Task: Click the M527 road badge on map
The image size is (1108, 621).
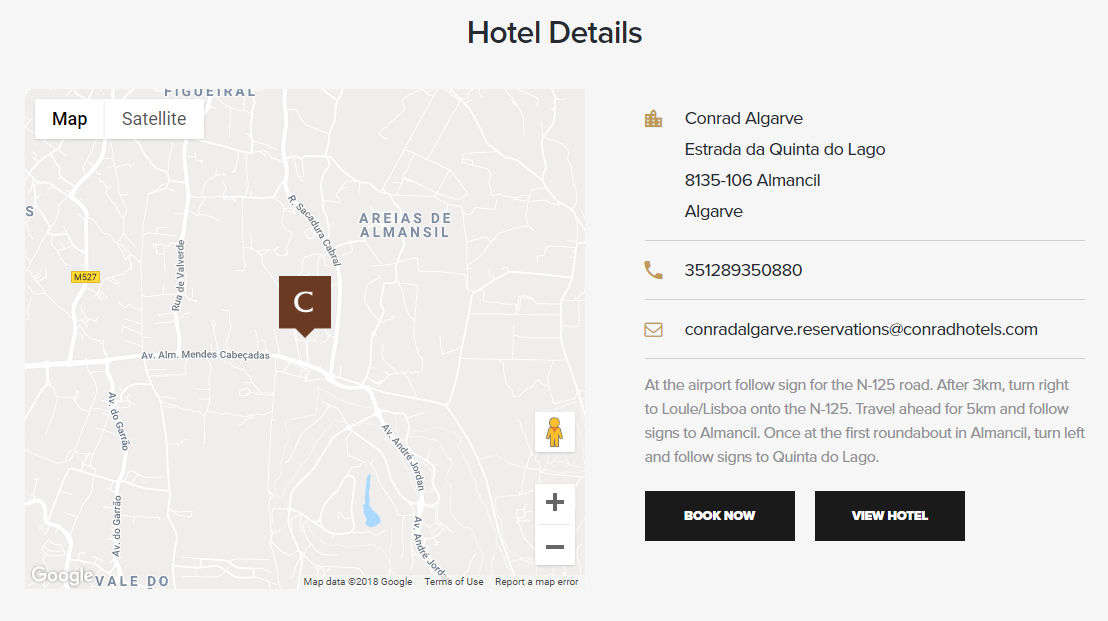Action: (86, 277)
